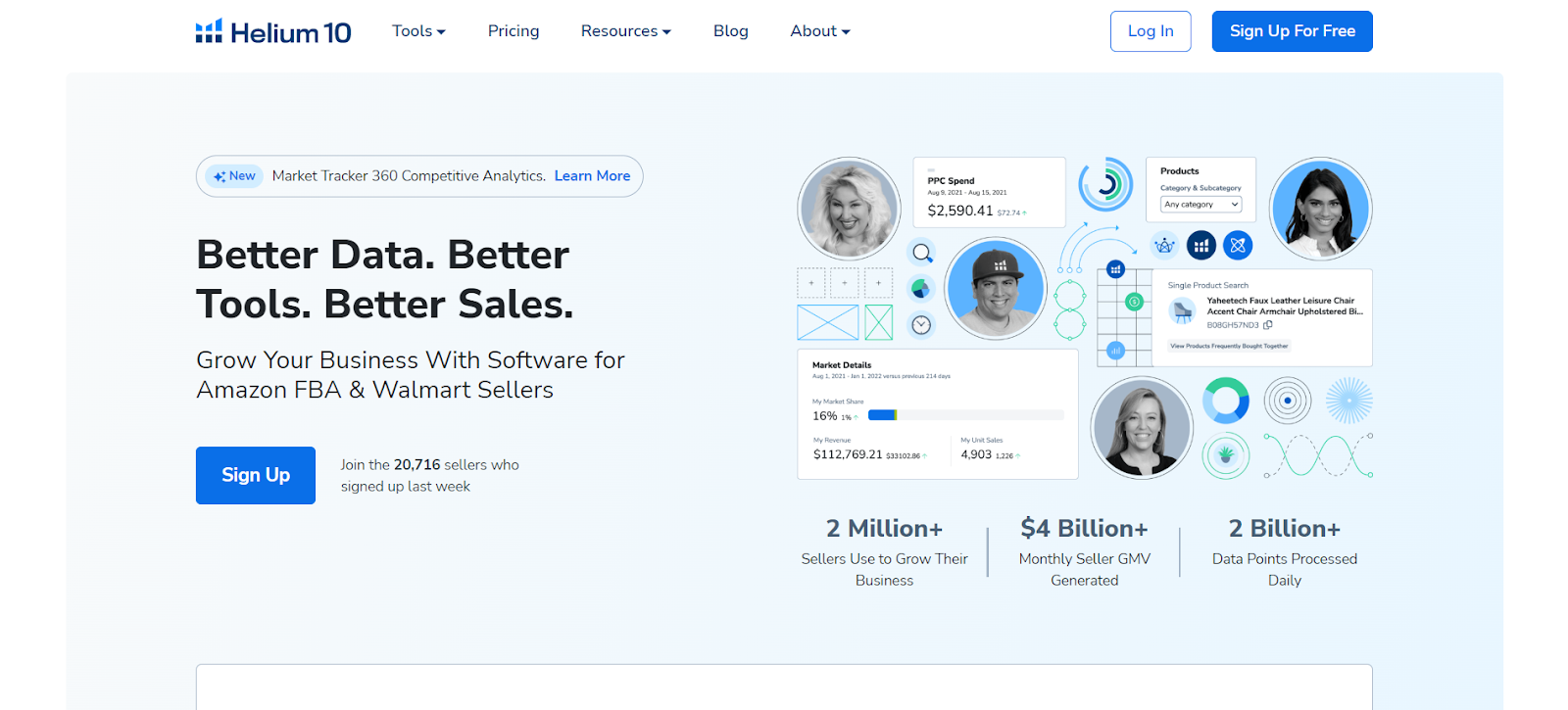Click the copy icon beside B08GH57ND3

(x=1268, y=325)
